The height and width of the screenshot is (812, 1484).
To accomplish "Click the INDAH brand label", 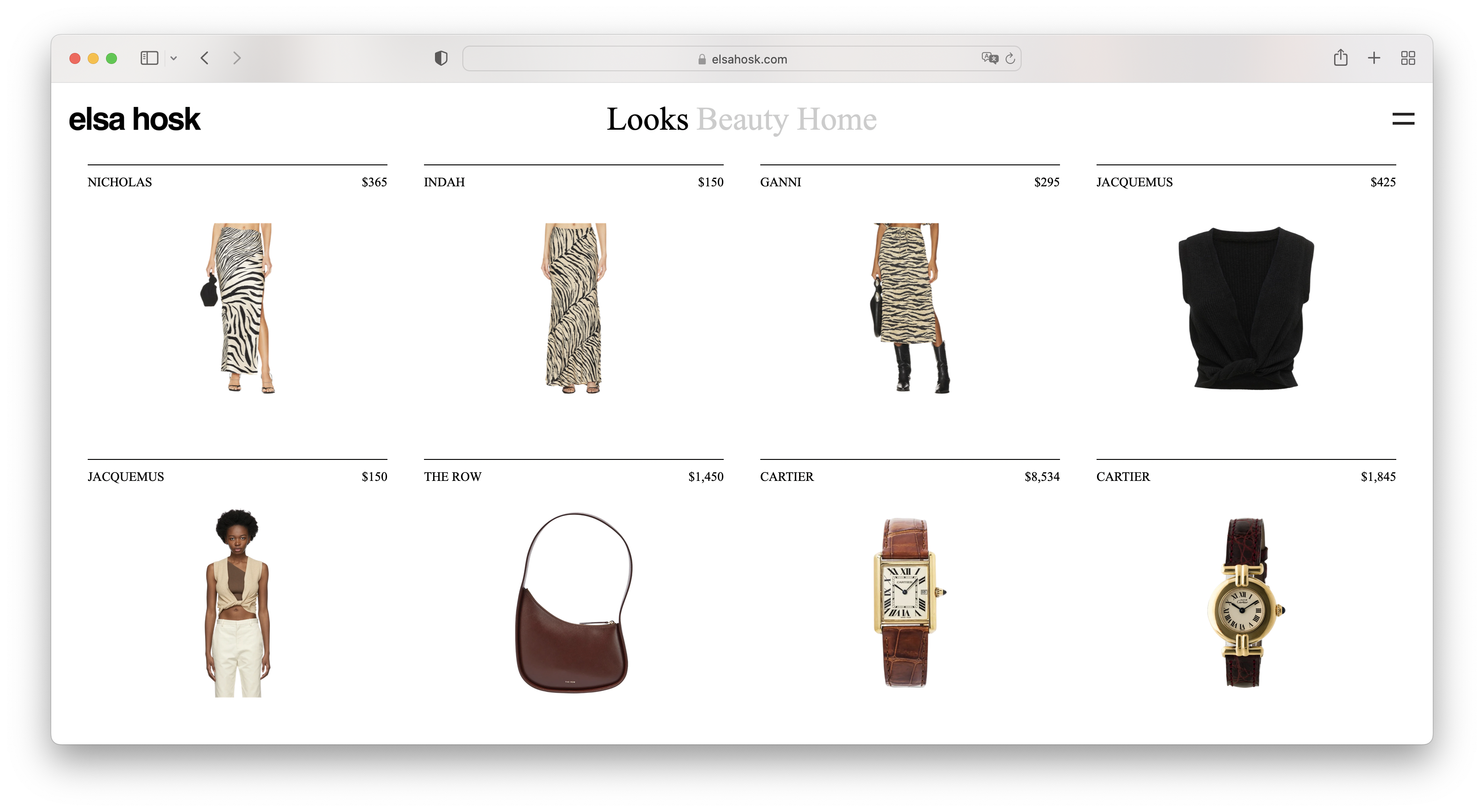I will [444, 182].
